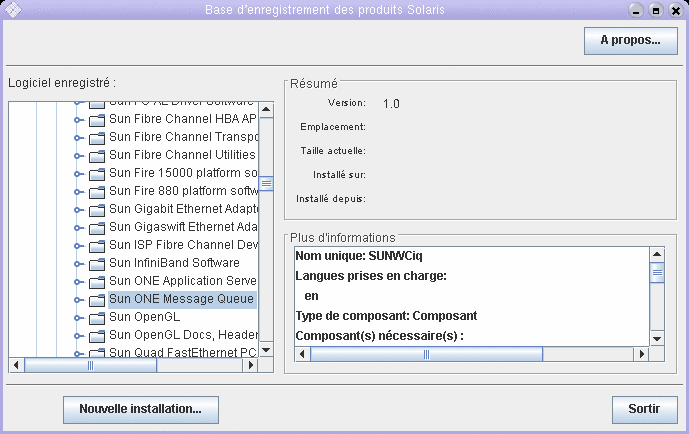
Task: Click Plus d'informations vertical scrollbar thumb
Action: coord(657,273)
